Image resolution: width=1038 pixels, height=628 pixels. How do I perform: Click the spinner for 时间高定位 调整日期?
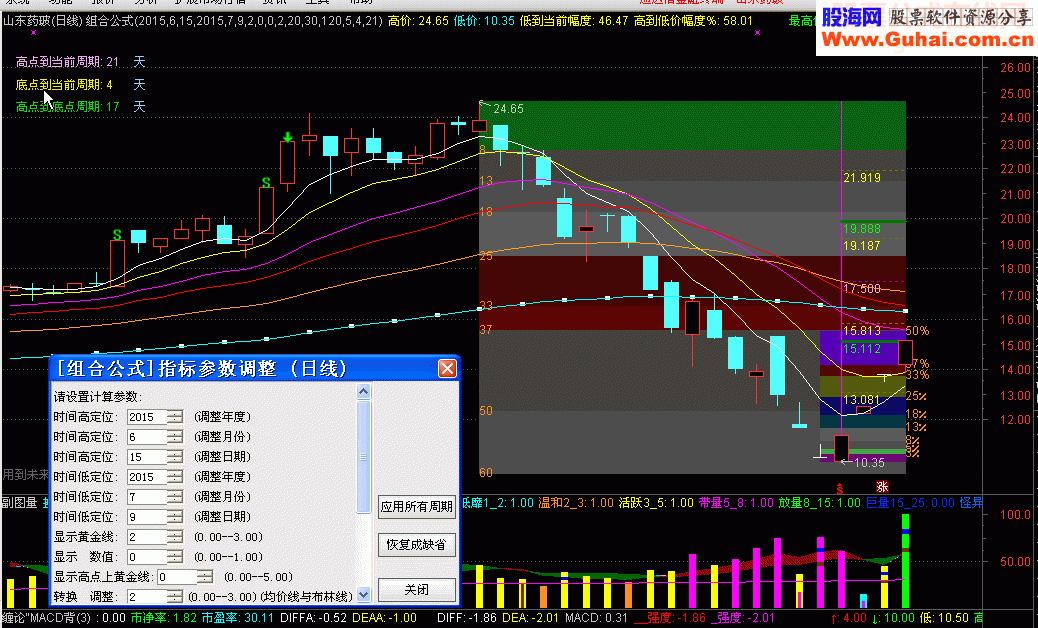tap(175, 457)
